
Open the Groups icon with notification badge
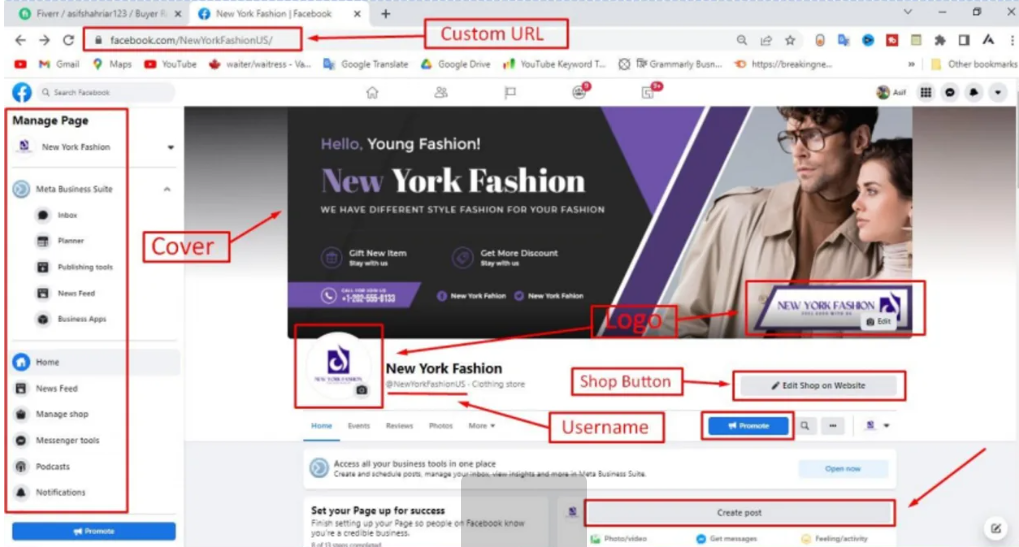579,92
